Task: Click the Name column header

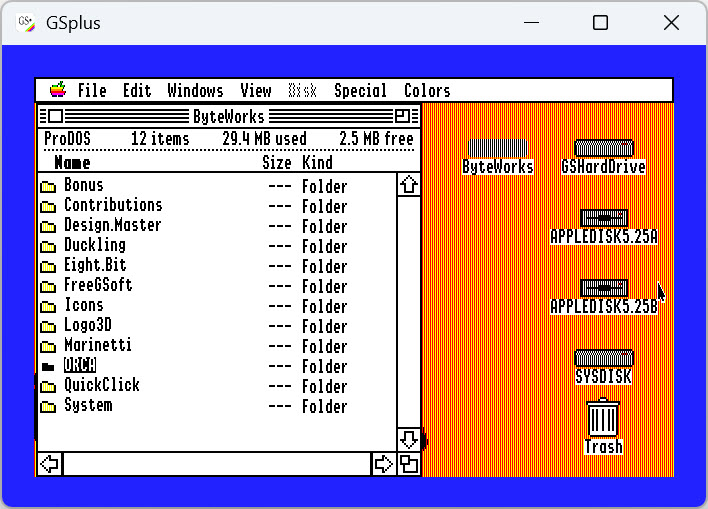Action: (72, 163)
